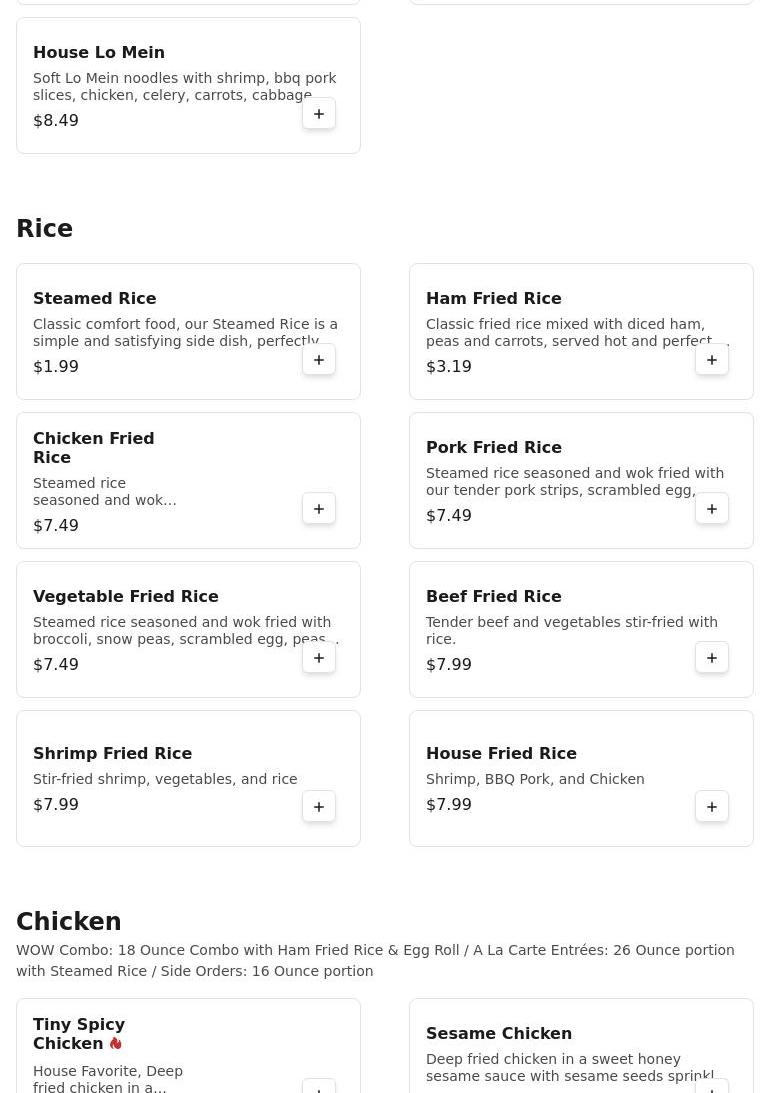This screenshot has width=770, height=1093.
Task: Open Ham Fried Rice item details
Action: (x=494, y=298)
